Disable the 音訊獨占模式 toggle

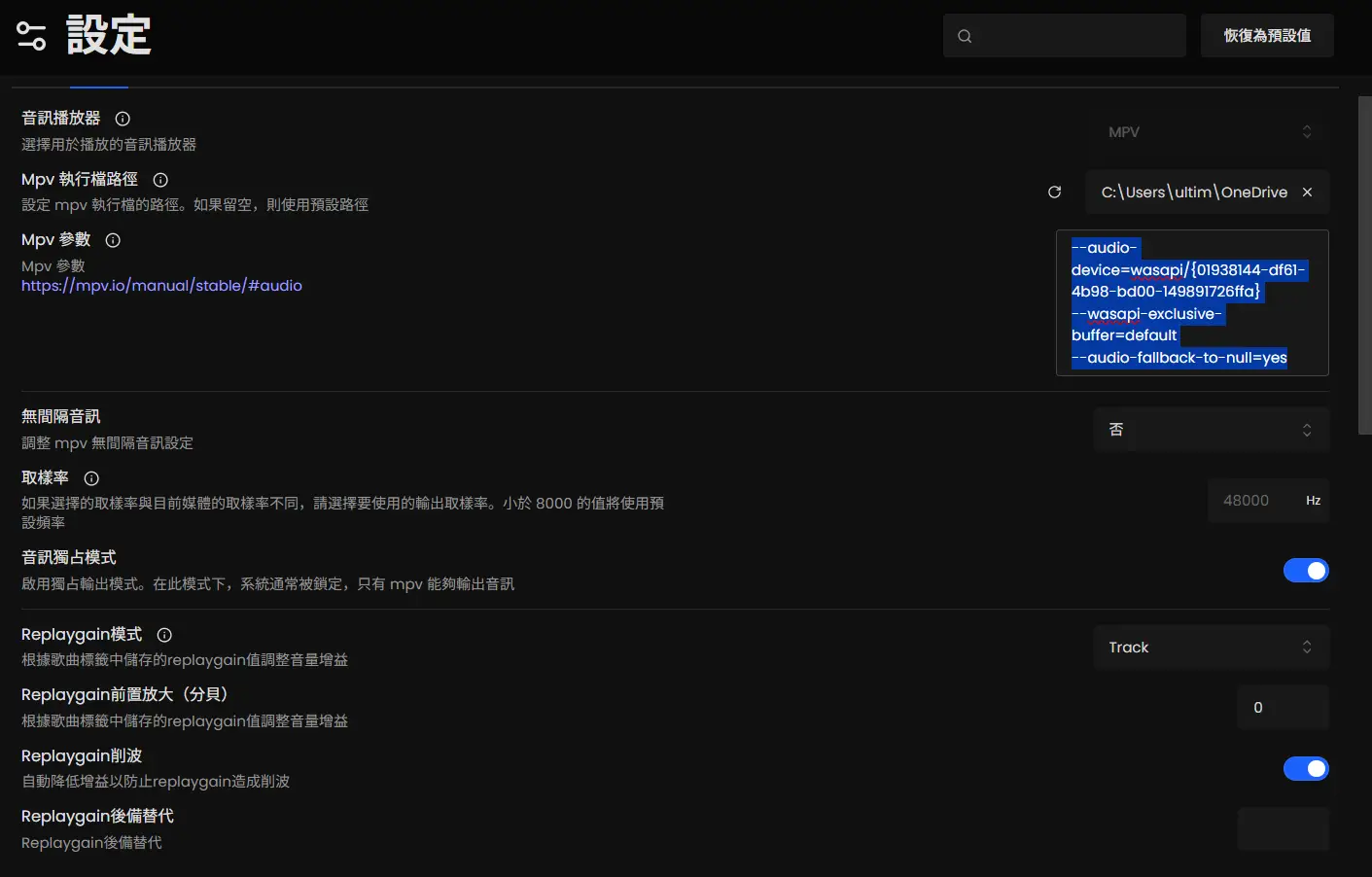(x=1305, y=571)
